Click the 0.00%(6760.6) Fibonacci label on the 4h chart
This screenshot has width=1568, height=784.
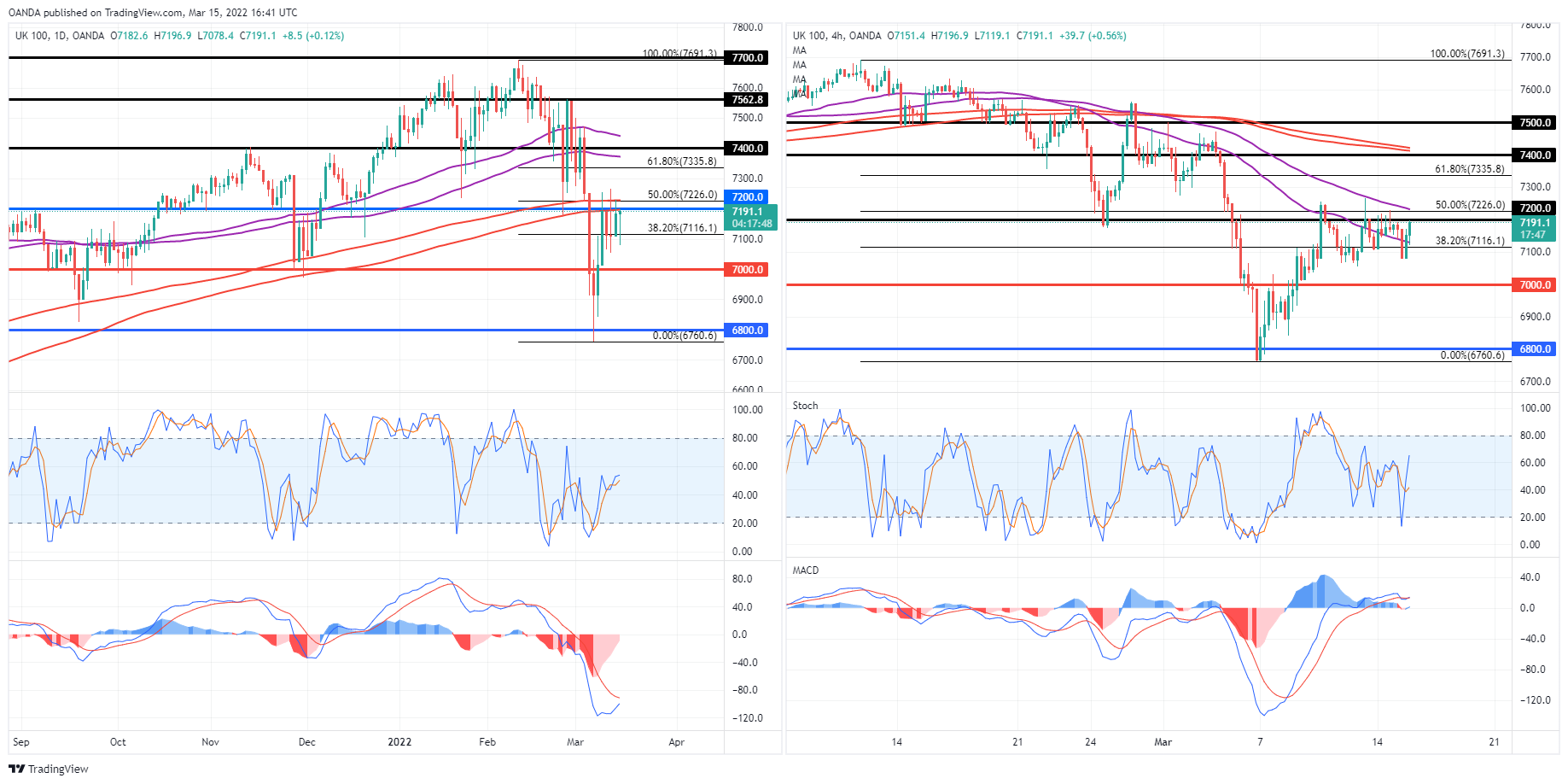tap(1472, 355)
